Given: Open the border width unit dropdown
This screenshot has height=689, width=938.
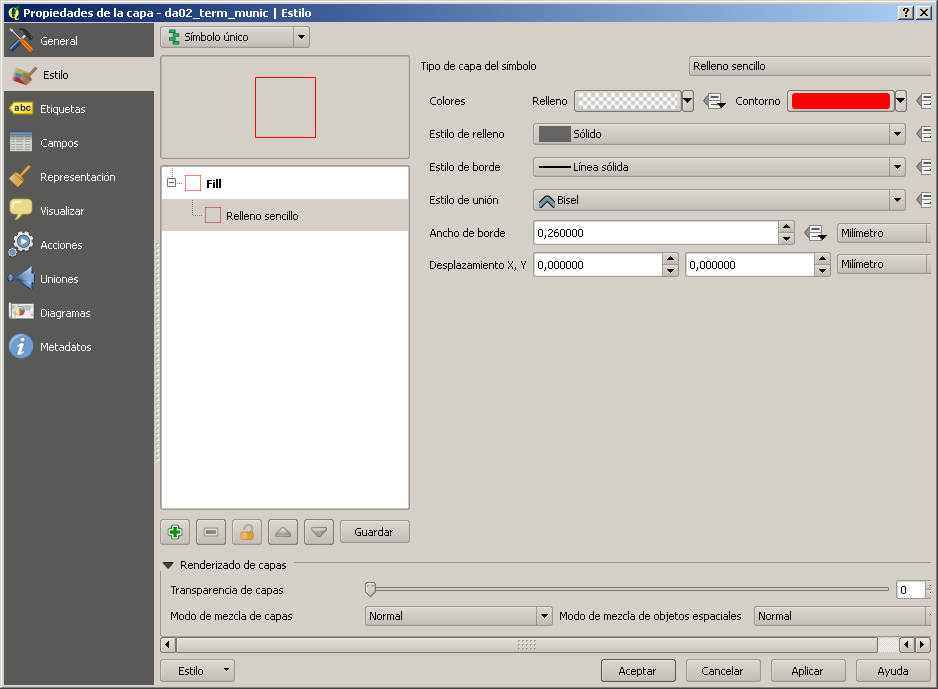Looking at the screenshot, I should [884, 233].
